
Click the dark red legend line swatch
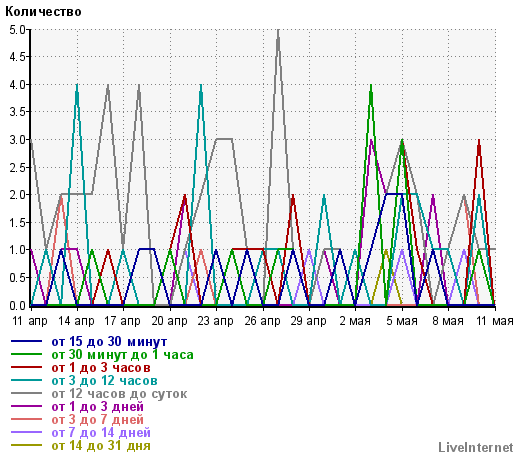26,367
